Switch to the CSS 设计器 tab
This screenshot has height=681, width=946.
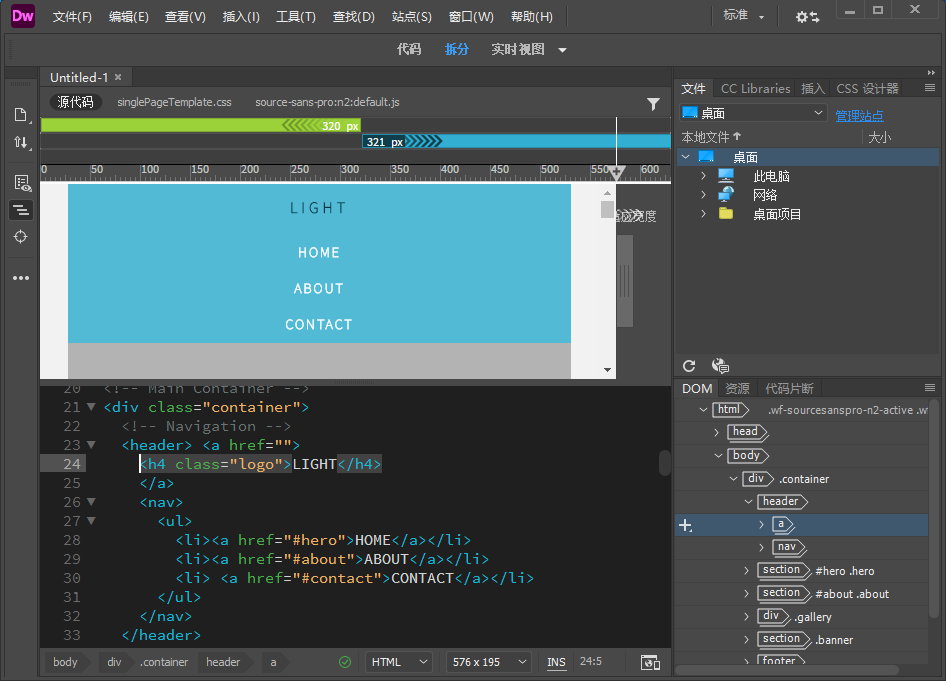pyautogui.click(x=867, y=89)
